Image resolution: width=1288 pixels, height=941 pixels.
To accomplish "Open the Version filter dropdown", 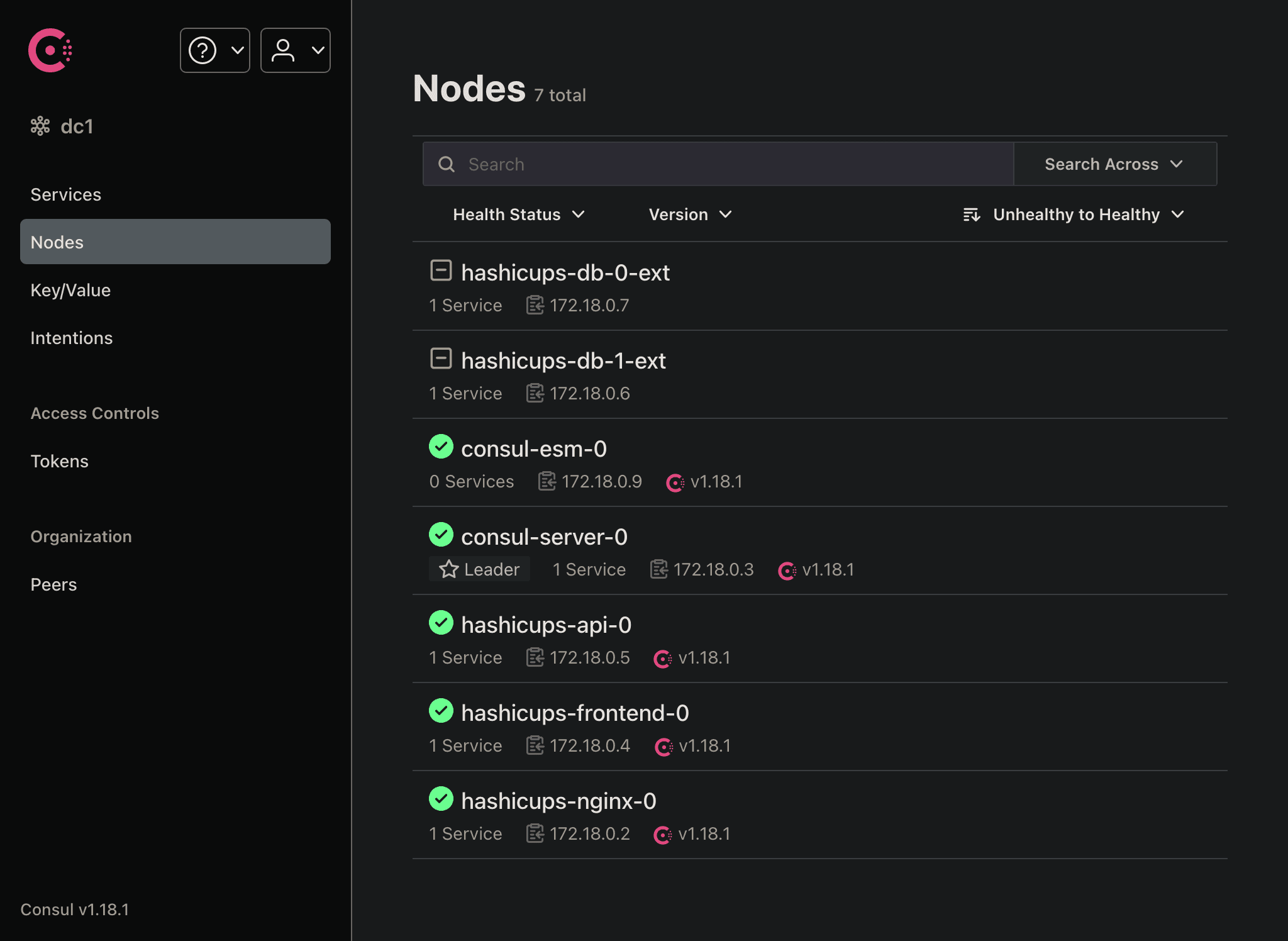I will [x=691, y=214].
